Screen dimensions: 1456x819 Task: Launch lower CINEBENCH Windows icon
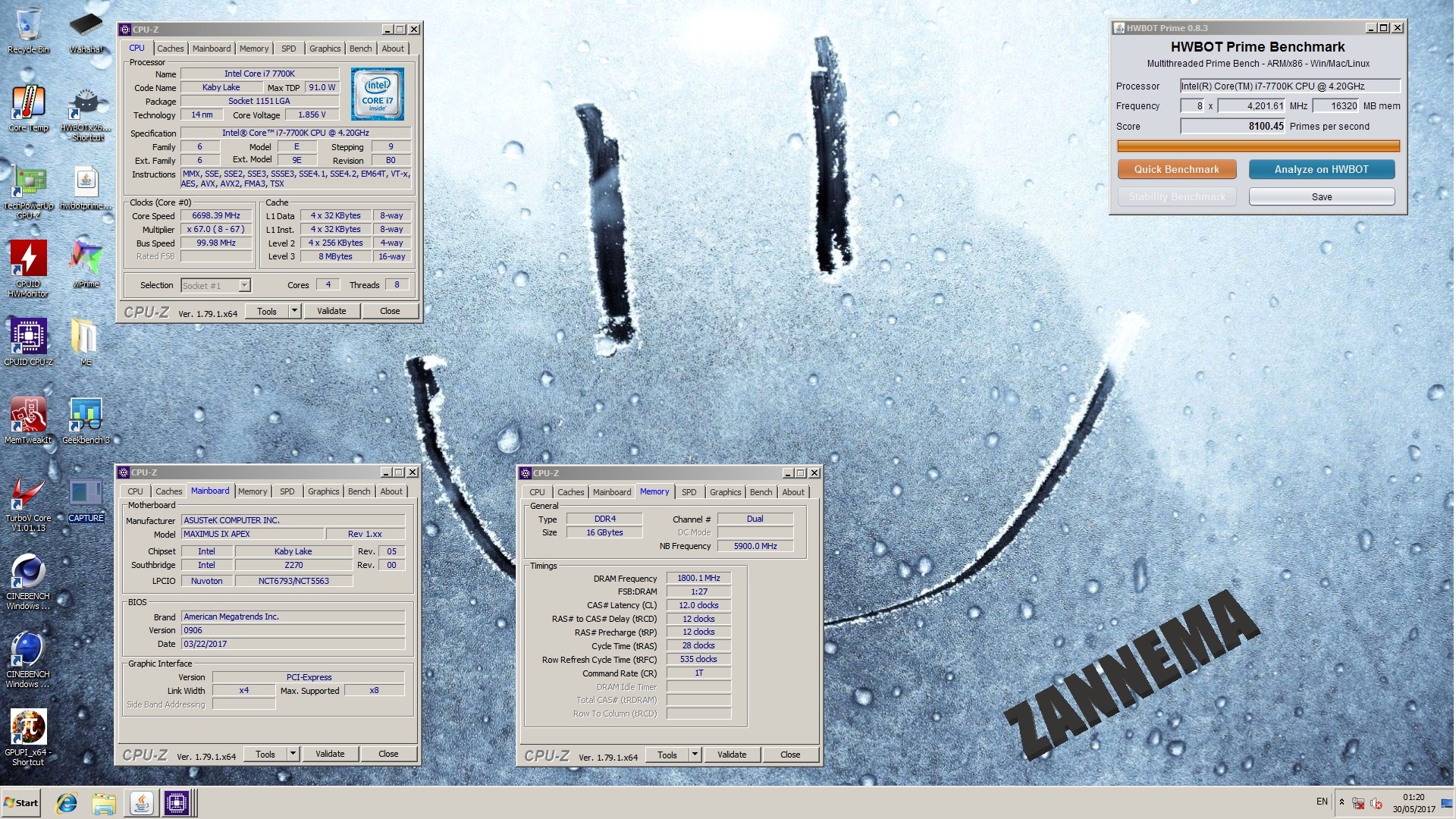28,659
